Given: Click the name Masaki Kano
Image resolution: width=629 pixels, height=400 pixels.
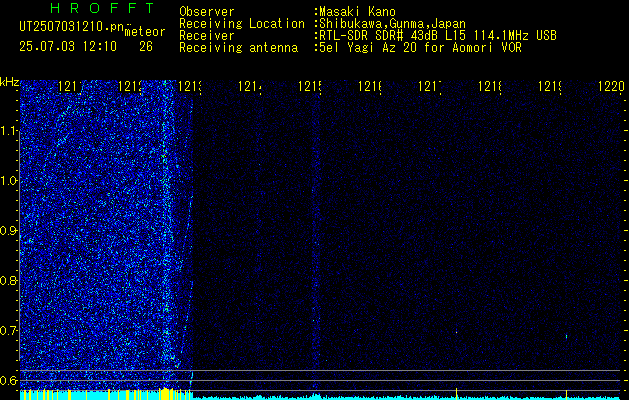Looking at the screenshot, I should point(357,12).
